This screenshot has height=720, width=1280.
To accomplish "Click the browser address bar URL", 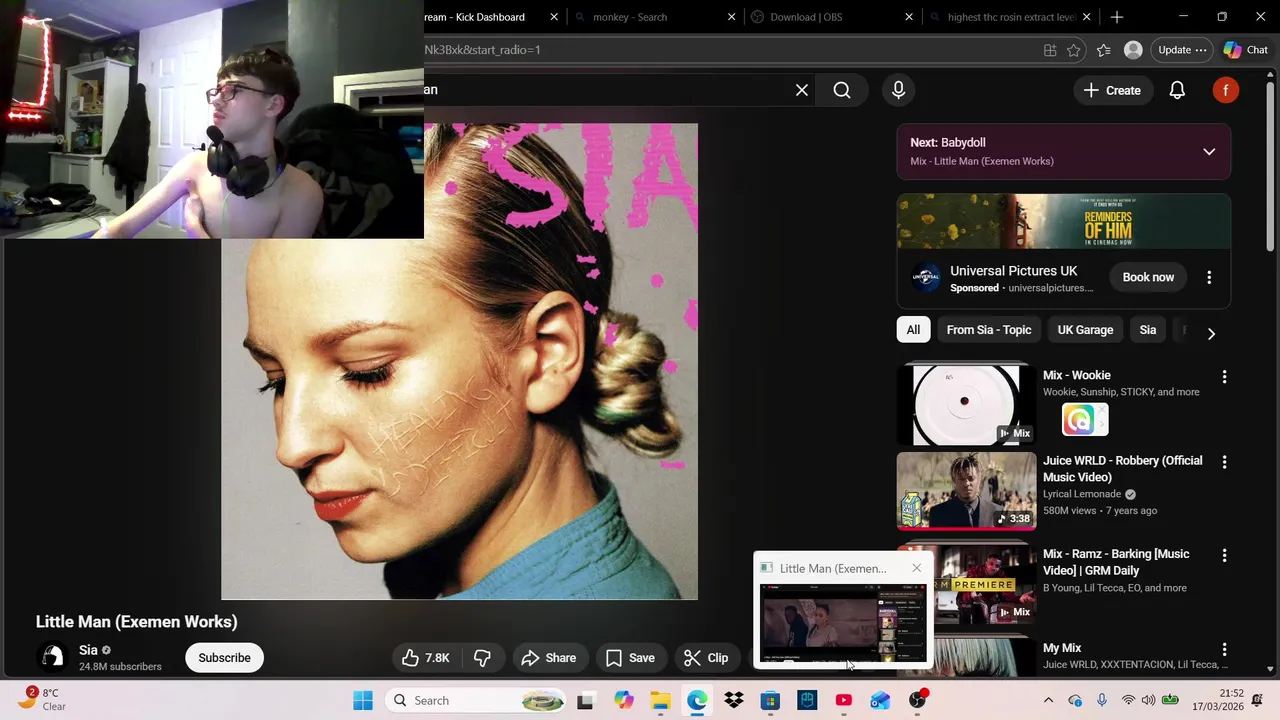I will click(482, 50).
